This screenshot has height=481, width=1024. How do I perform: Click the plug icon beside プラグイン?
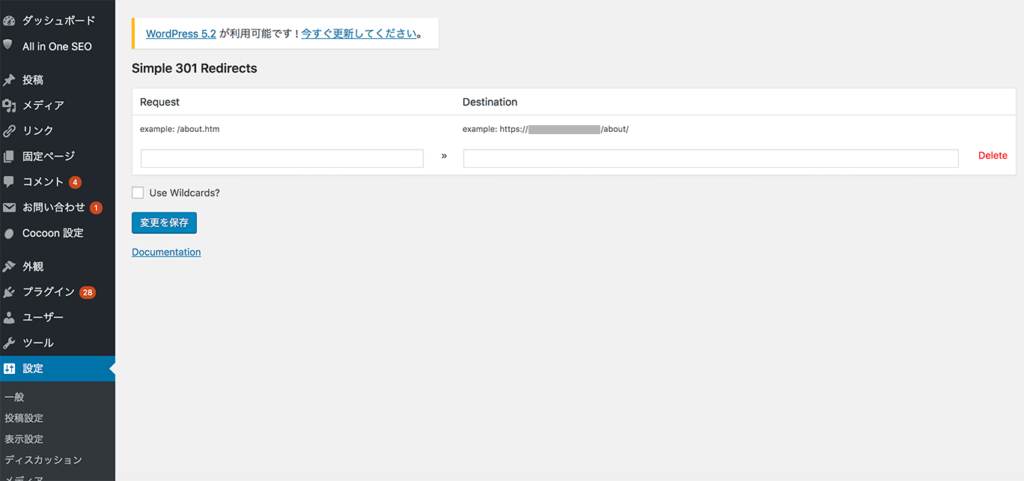tap(8, 292)
